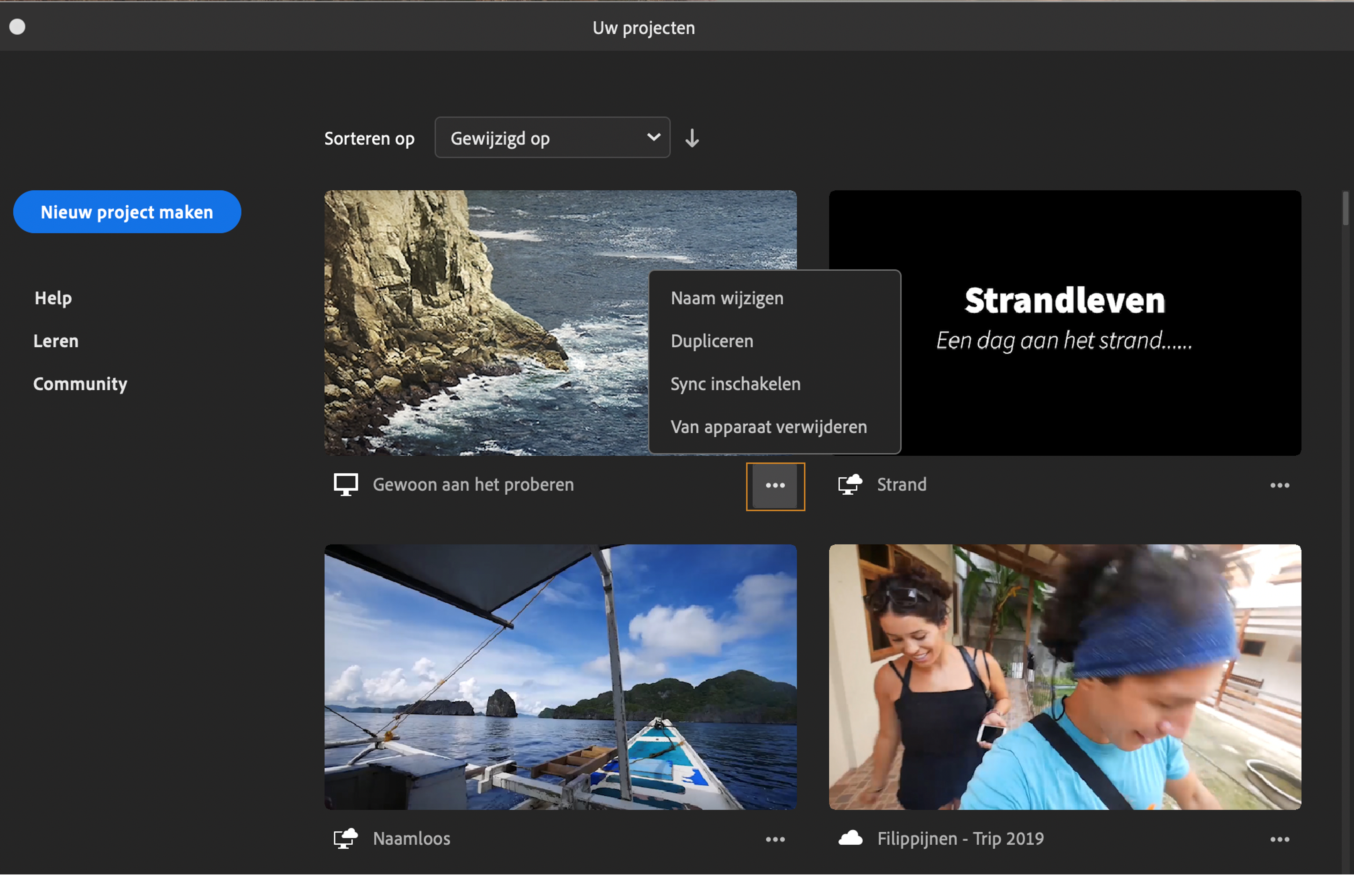1354x896 pixels.
Task: Open the Community link in the sidebar
Action: [80, 384]
